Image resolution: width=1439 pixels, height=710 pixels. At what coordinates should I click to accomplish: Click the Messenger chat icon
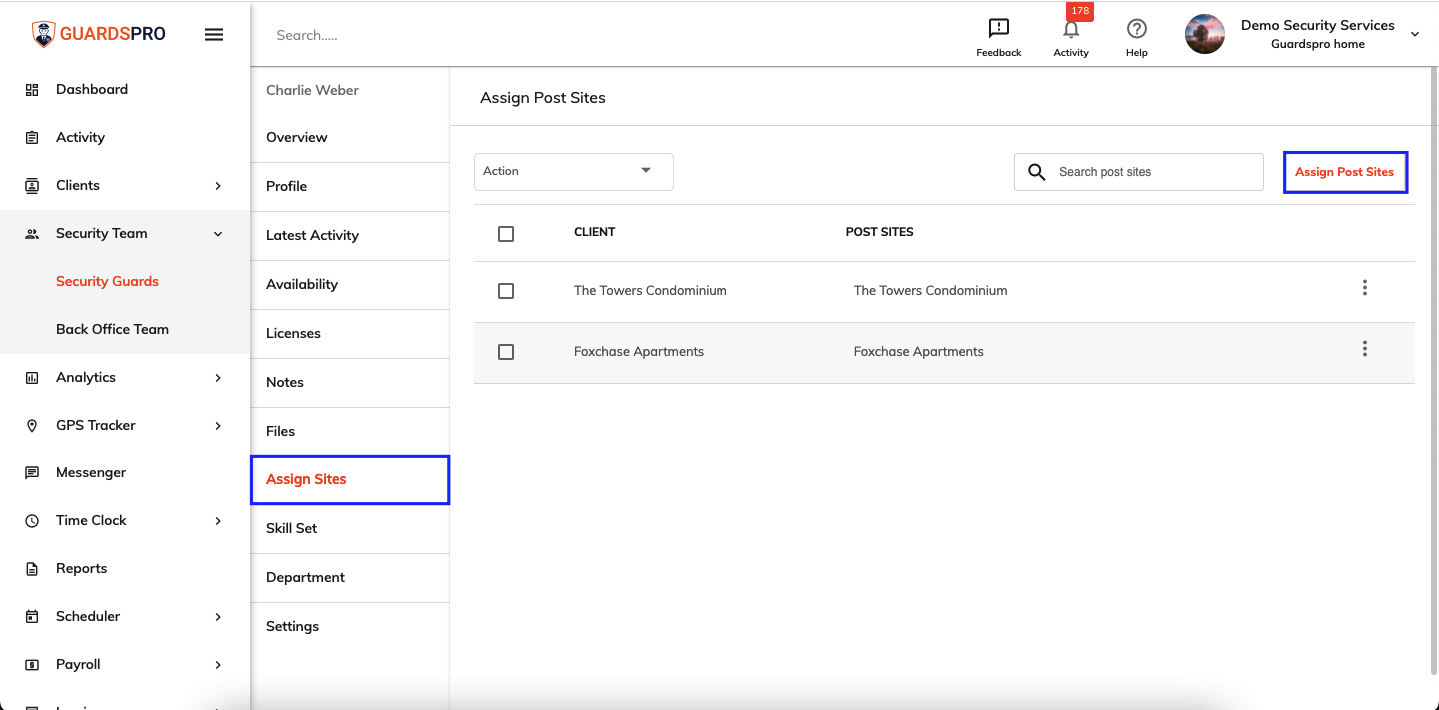pos(32,473)
